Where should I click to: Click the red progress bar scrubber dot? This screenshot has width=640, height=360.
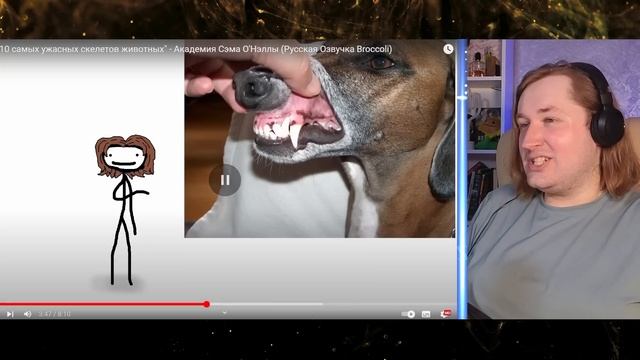coord(207,304)
